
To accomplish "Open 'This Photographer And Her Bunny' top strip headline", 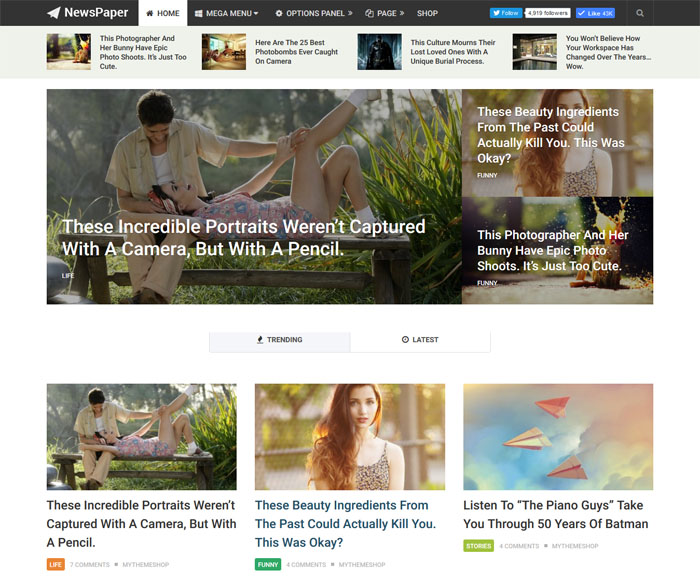I will (143, 52).
